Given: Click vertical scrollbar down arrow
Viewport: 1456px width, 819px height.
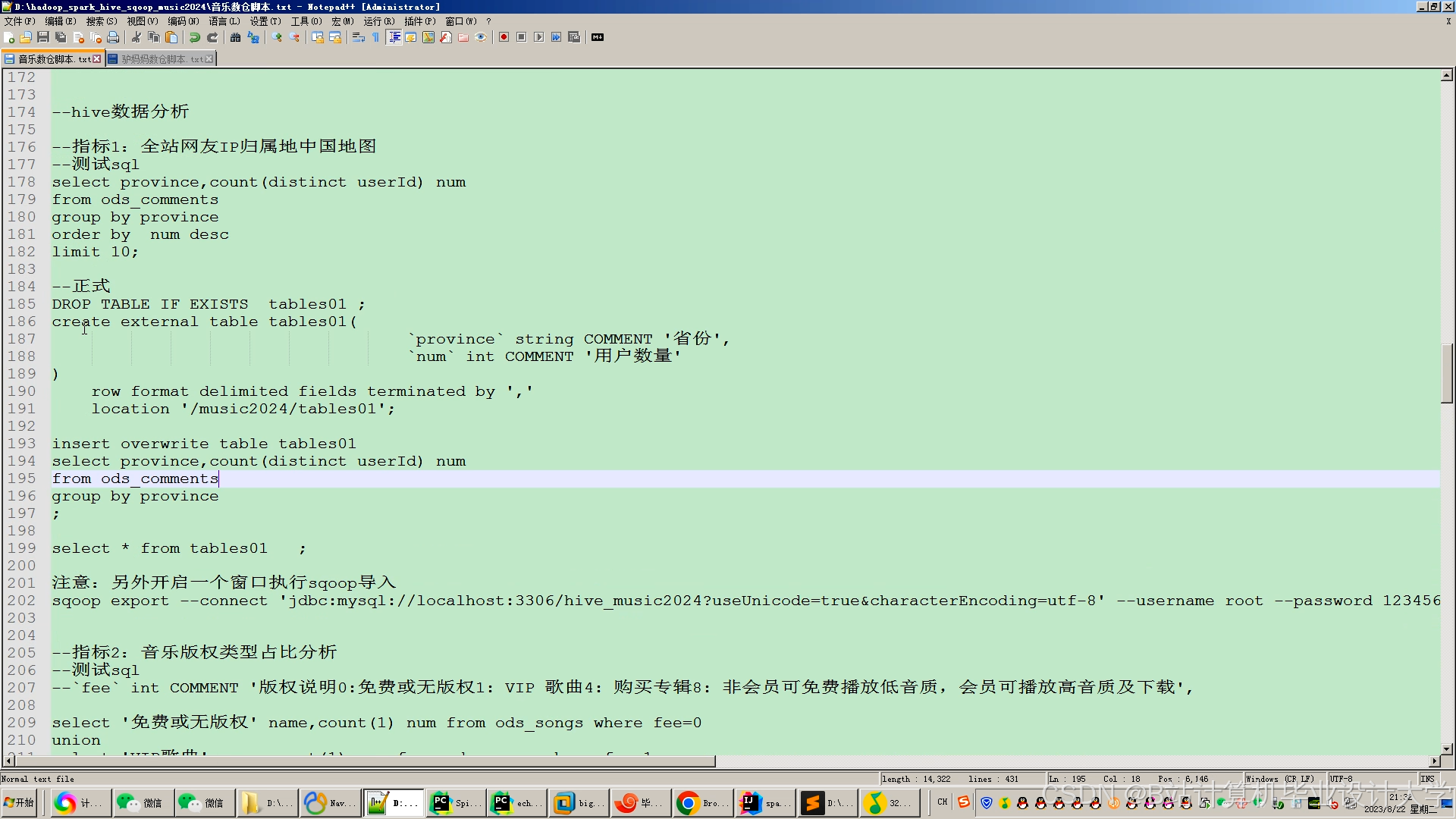Looking at the screenshot, I should coord(1447,748).
